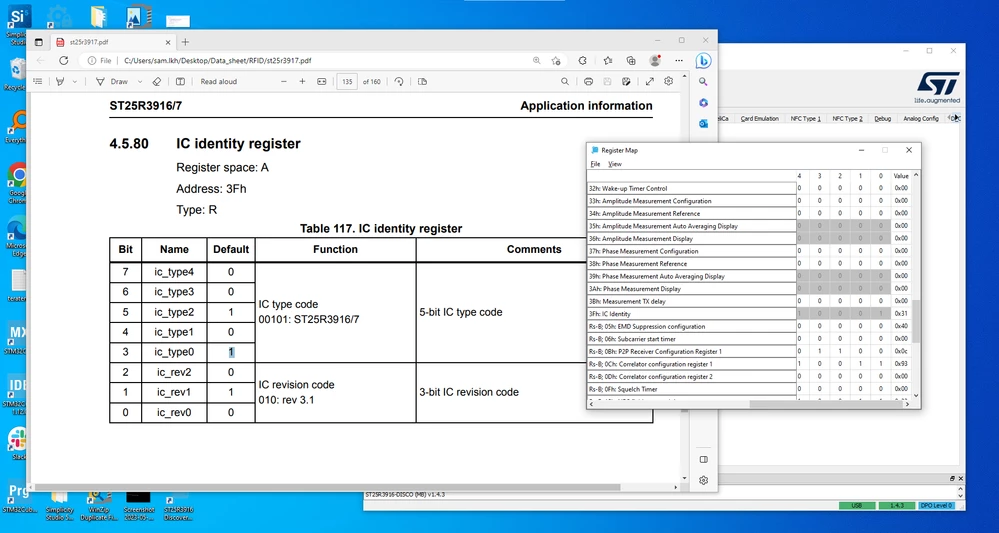Toggle bit 1 of Correlator configuration register 1

(x=860, y=364)
